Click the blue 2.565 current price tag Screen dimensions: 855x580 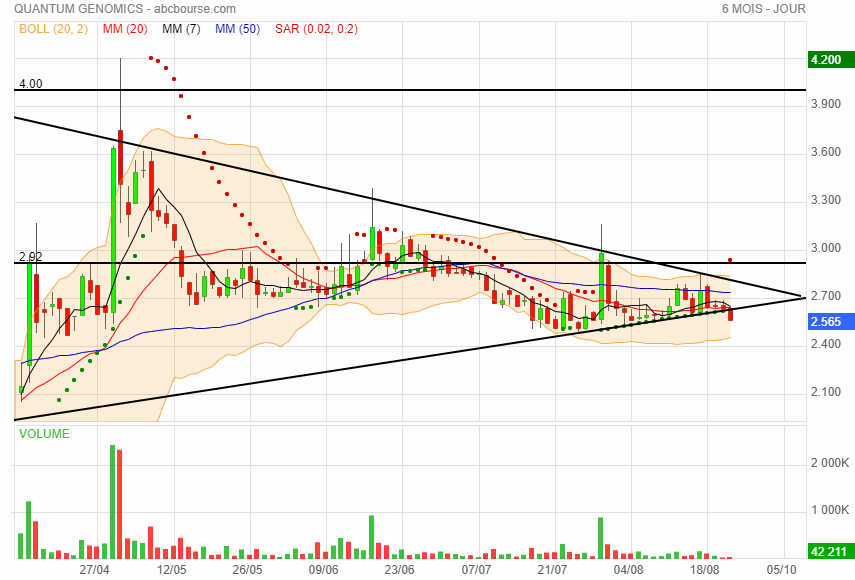(830, 322)
